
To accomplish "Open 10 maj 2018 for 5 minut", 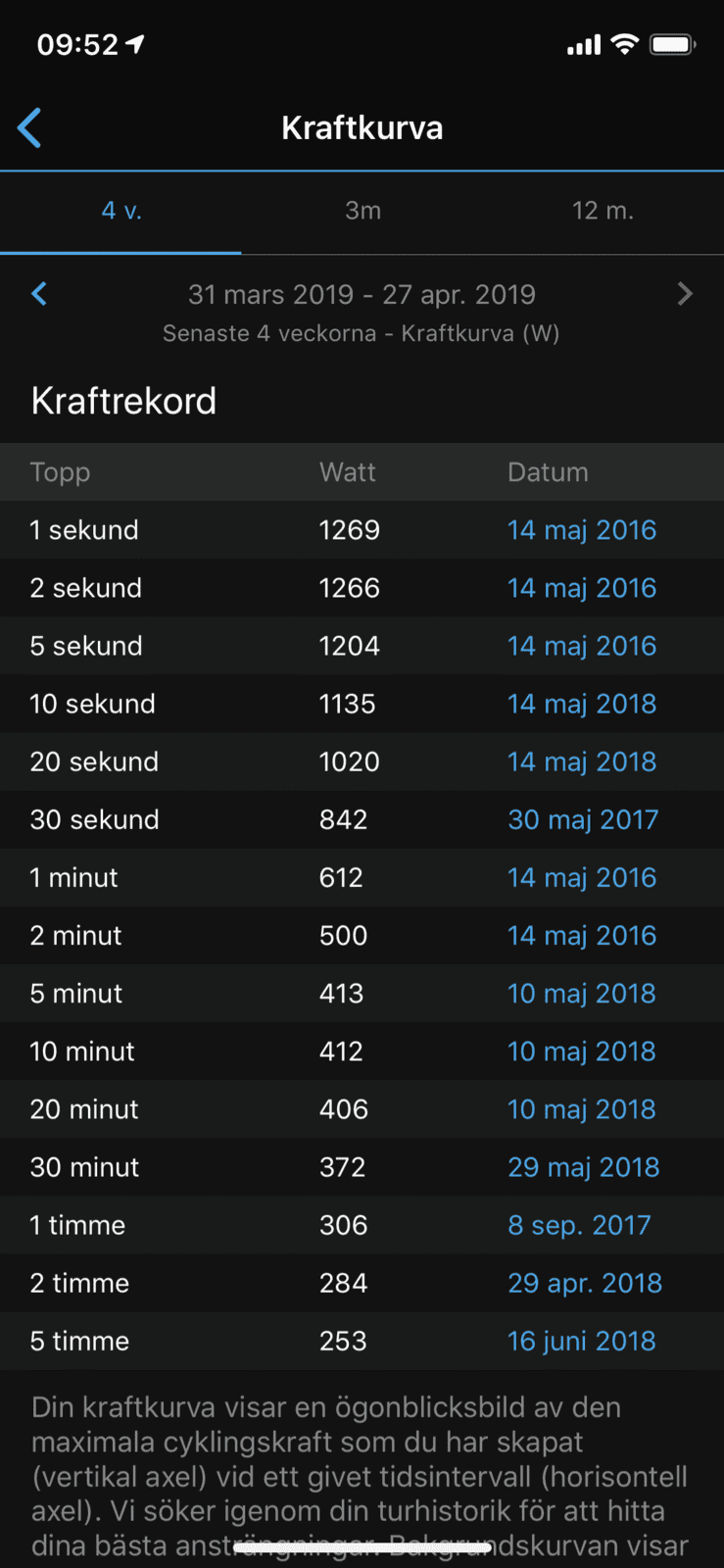I will pyautogui.click(x=582, y=993).
